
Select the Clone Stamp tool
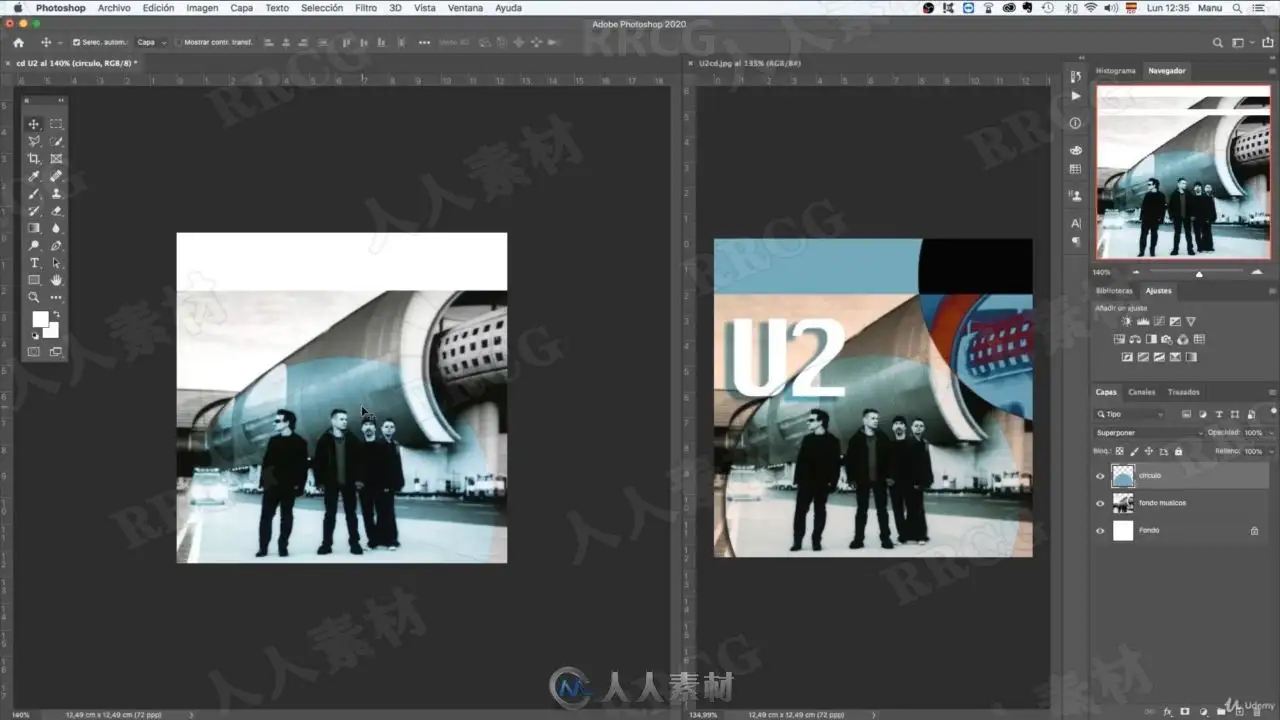[56, 193]
